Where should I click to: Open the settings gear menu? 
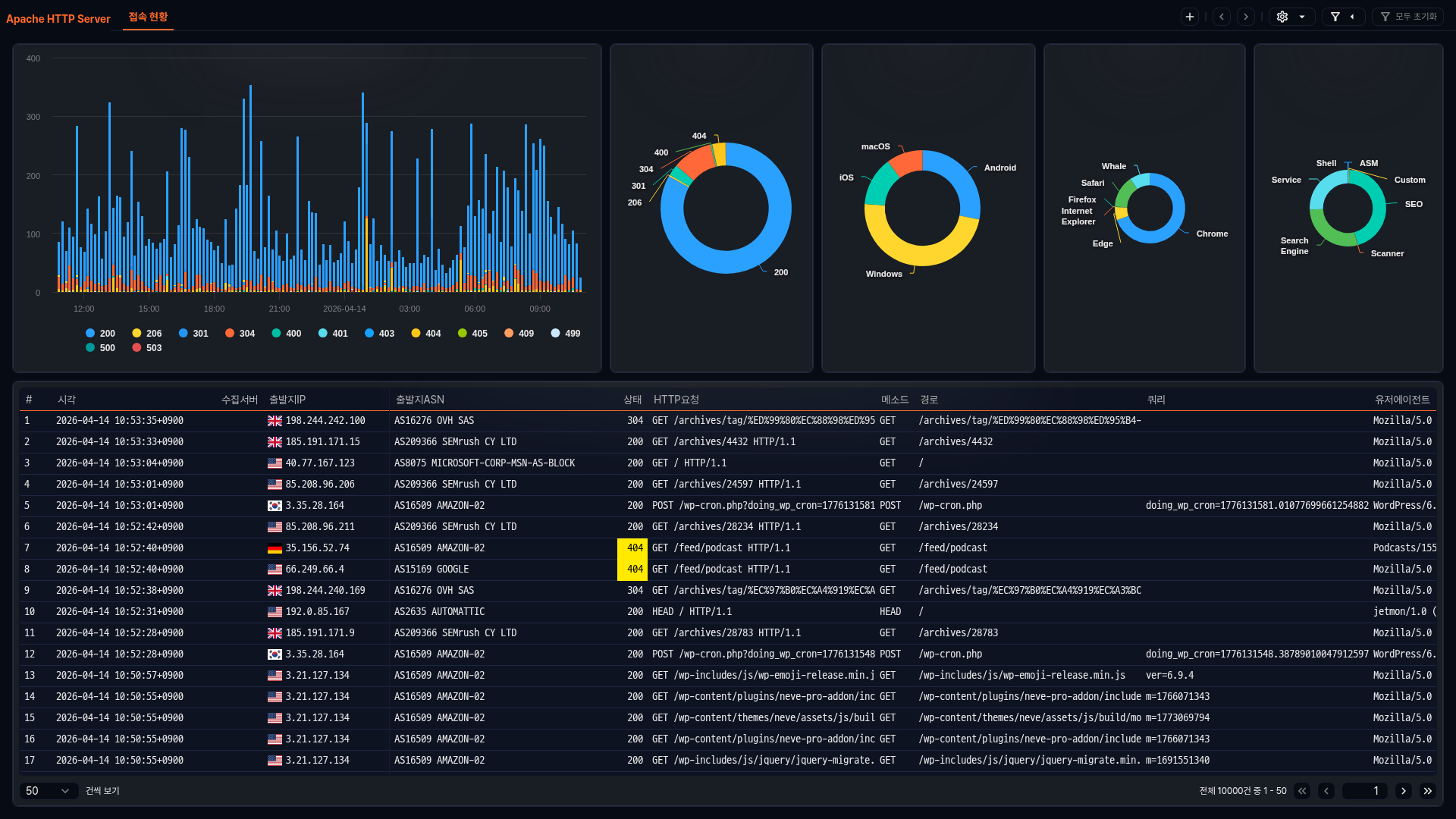tap(1282, 17)
